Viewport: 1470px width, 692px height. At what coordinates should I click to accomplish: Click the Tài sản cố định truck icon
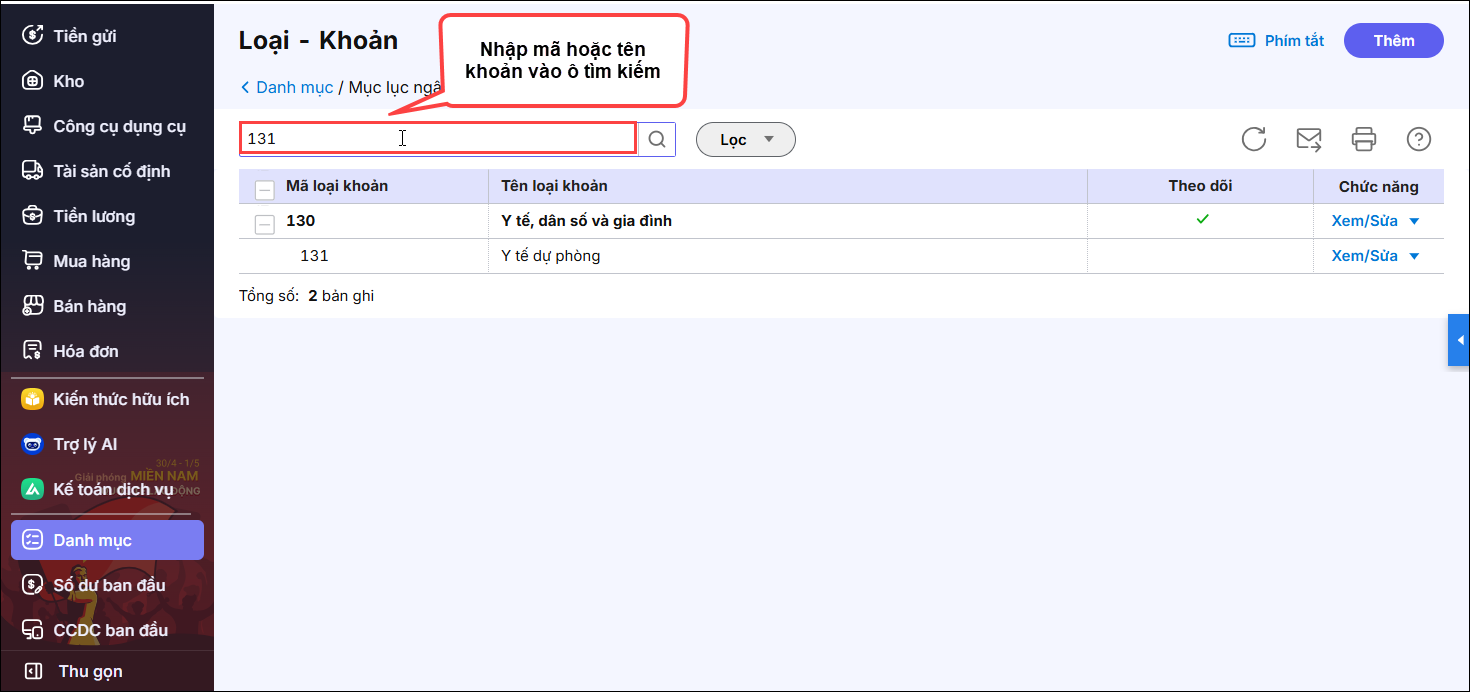33,171
